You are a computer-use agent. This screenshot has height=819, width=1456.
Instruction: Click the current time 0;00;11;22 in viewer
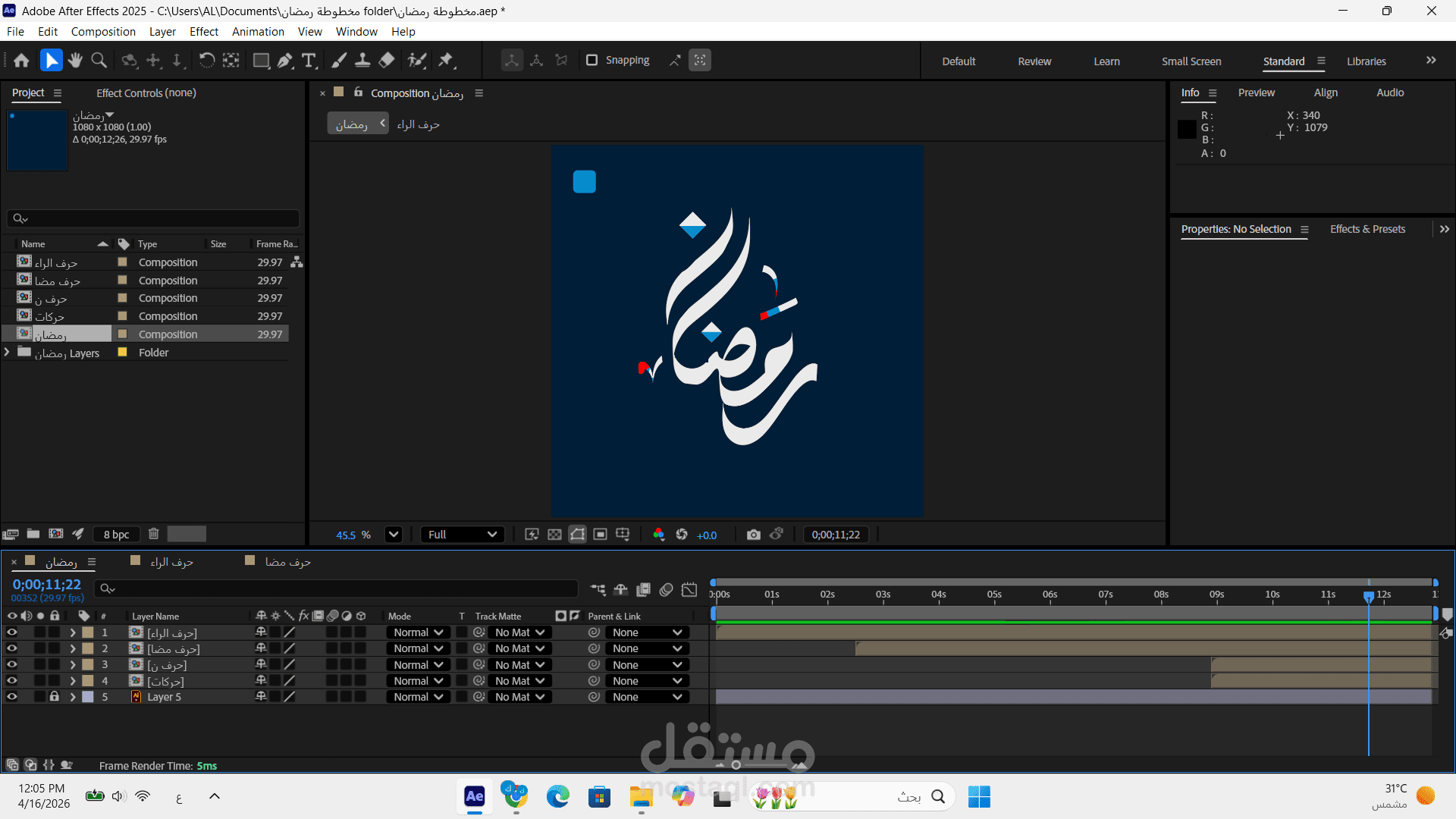point(836,535)
